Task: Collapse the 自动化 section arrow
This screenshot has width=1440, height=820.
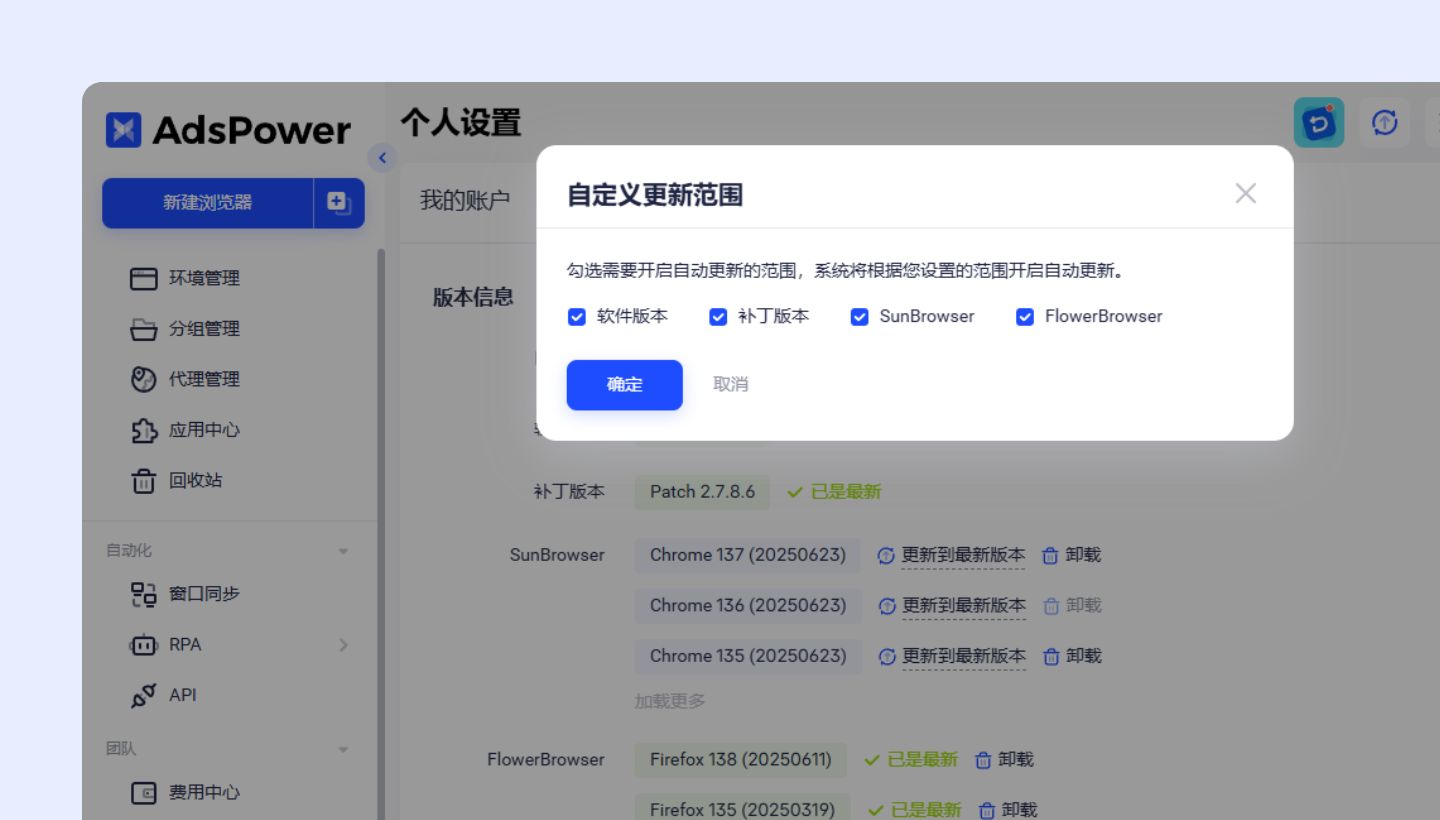Action: tap(344, 552)
